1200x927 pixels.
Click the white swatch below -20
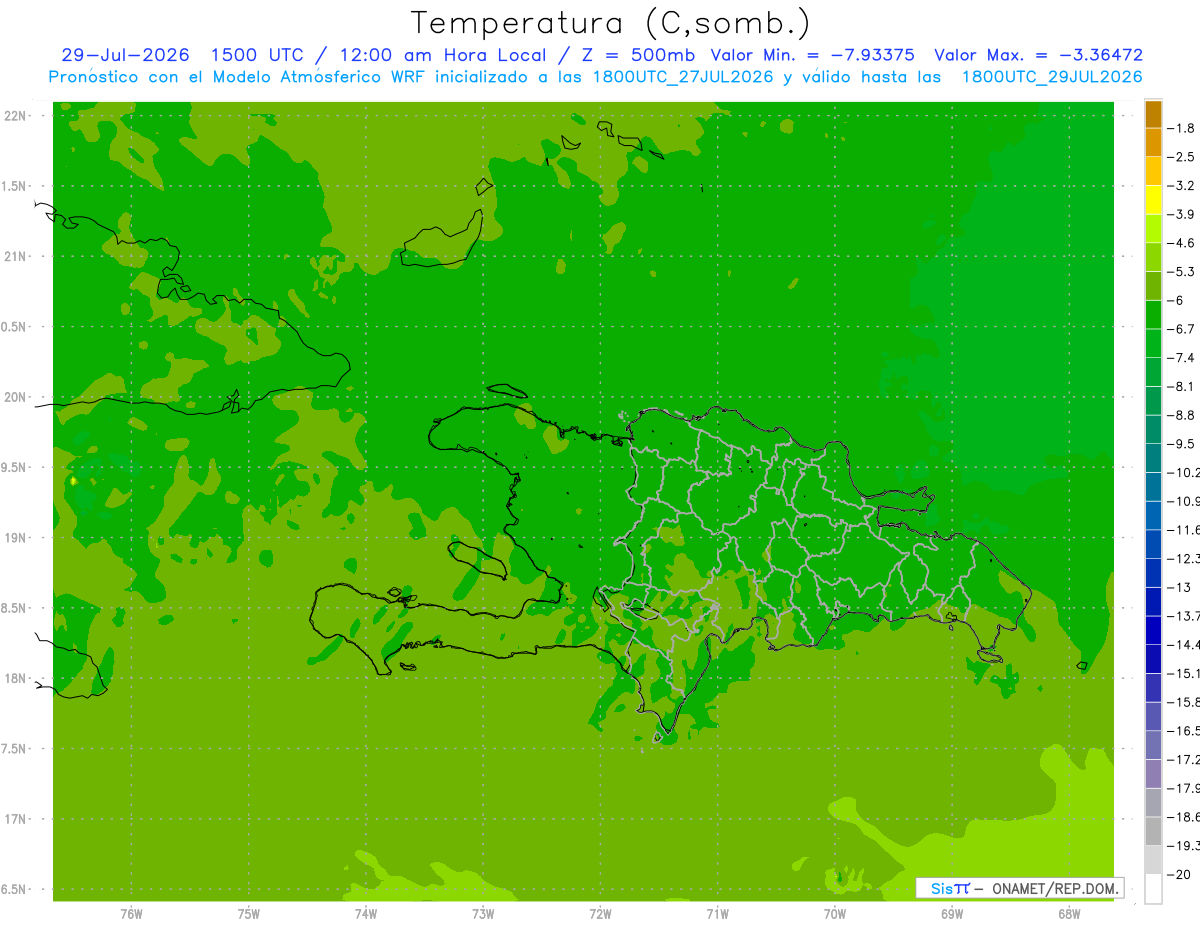1153,888
